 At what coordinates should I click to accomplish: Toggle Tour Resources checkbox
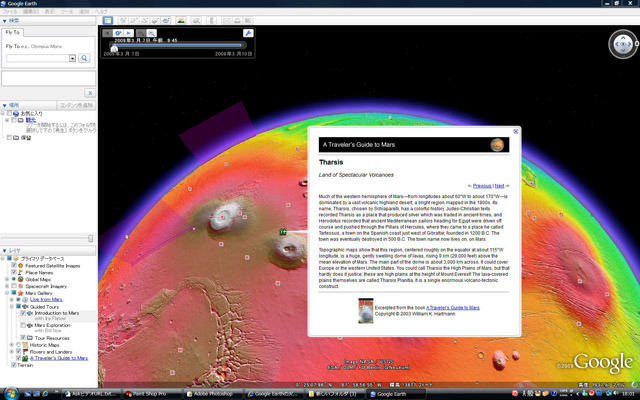point(23,338)
